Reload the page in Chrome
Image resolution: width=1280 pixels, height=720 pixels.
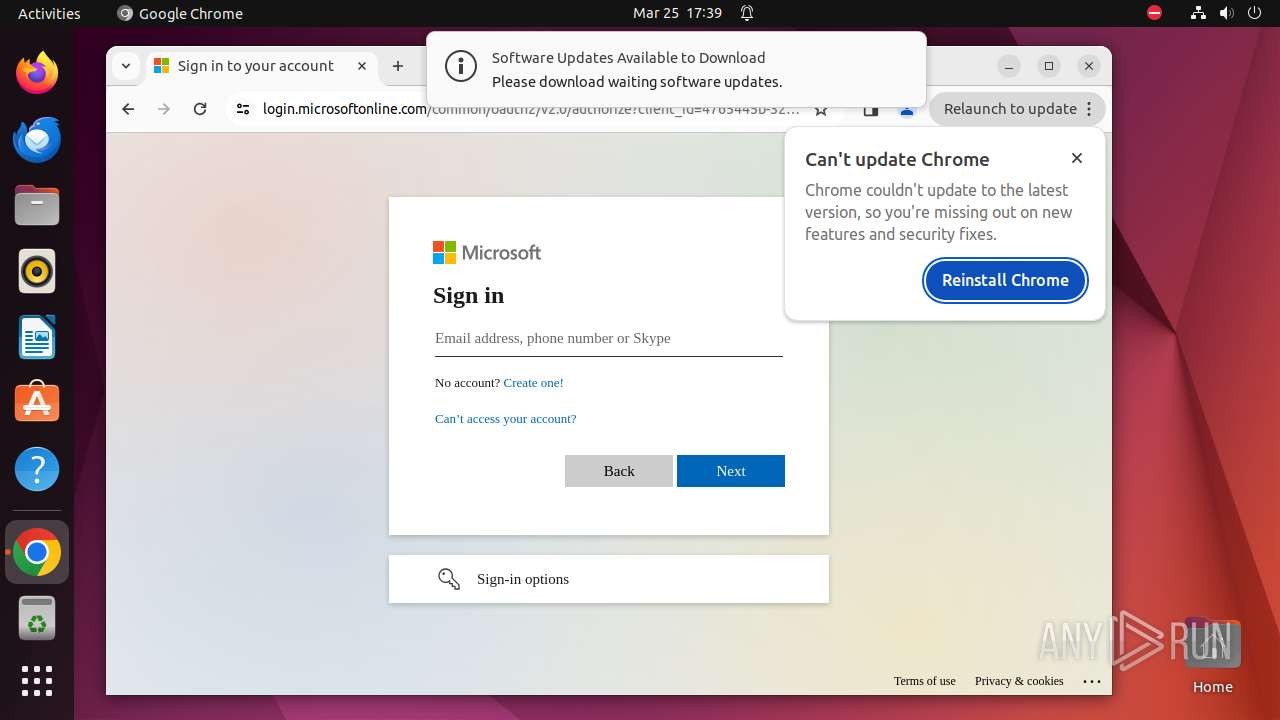point(200,109)
